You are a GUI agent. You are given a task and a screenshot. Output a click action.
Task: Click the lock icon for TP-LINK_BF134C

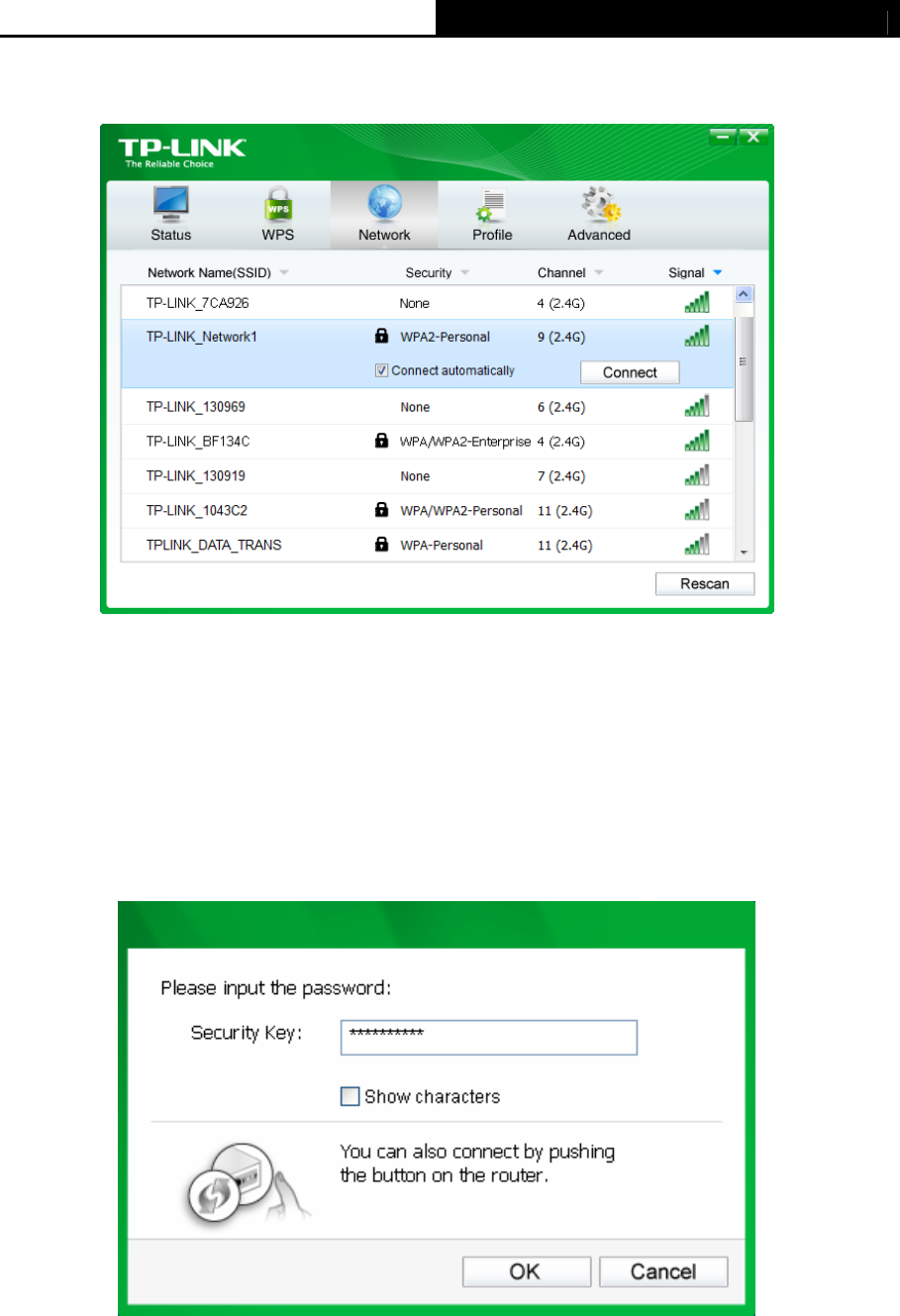[x=381, y=441]
